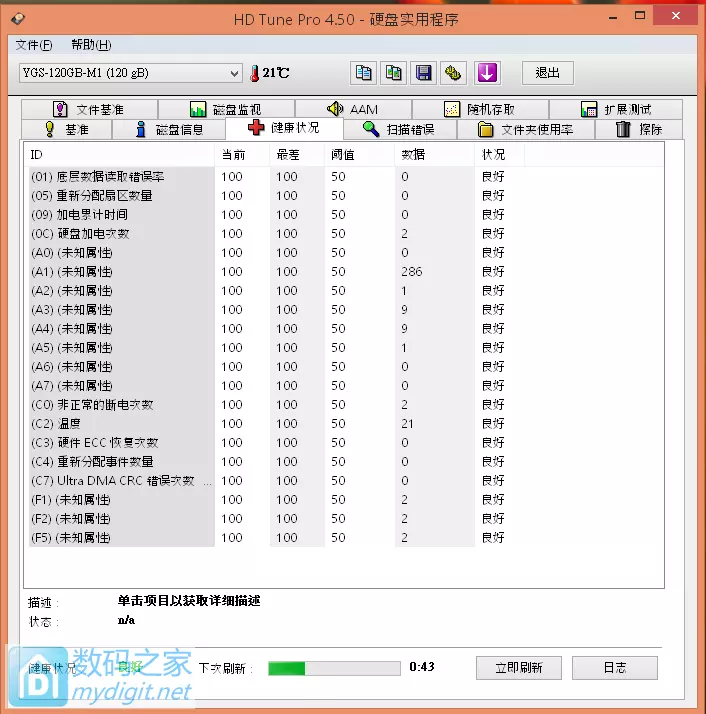Switch to the 扩展测试 tab
The width and height of the screenshot is (706, 714).
click(x=616, y=109)
